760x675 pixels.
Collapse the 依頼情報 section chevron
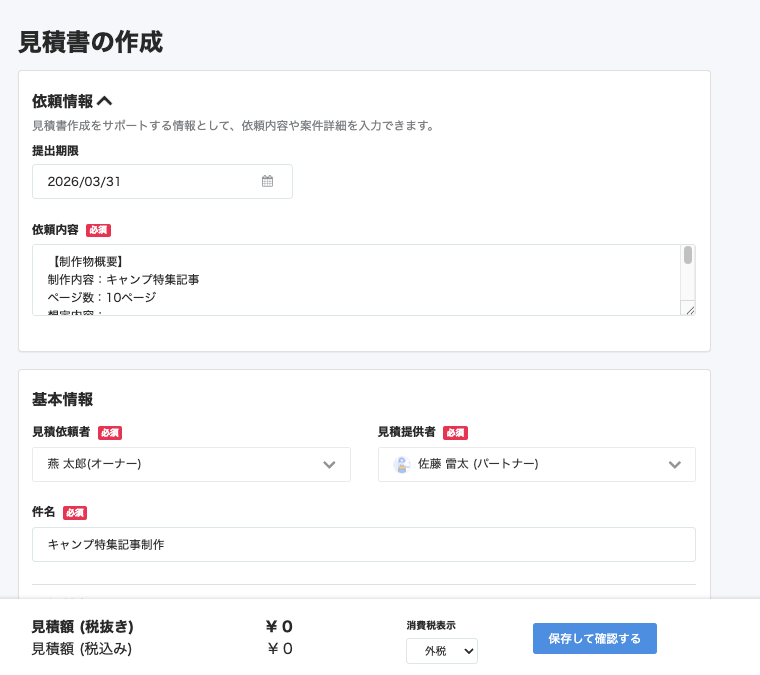coord(105,101)
